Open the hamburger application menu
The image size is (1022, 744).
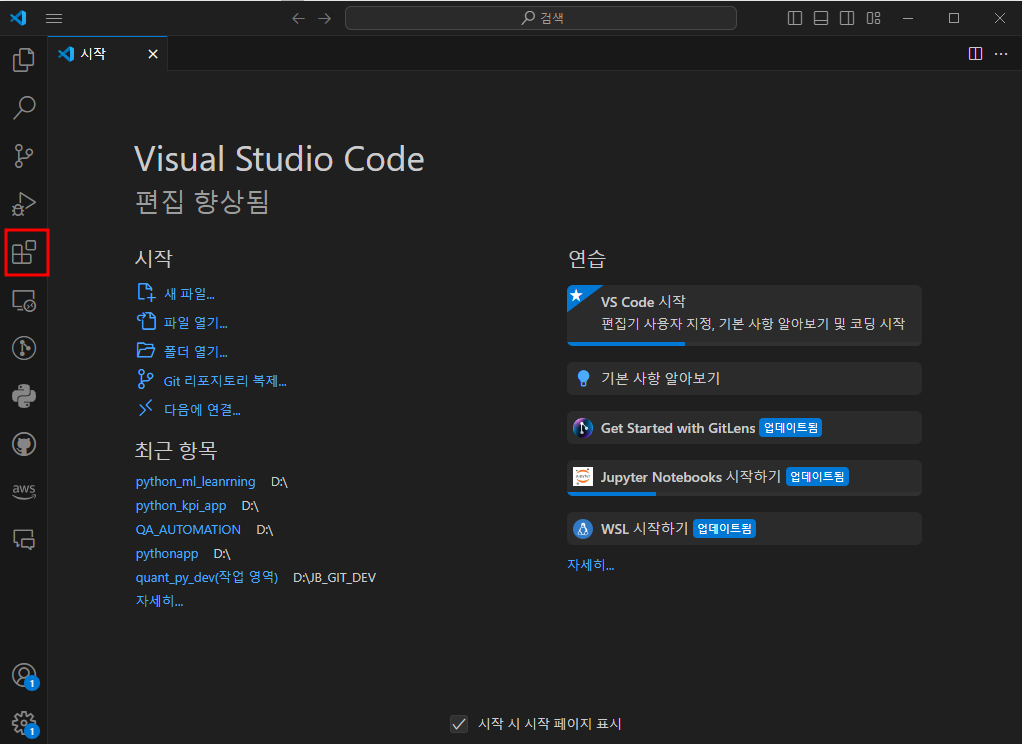[x=54, y=18]
